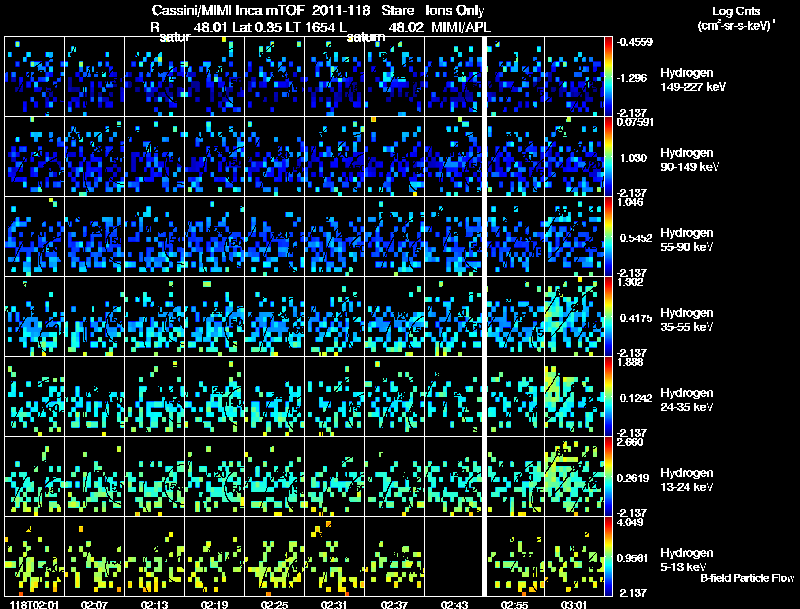Image resolution: width=800 pixels, height=609 pixels.
Task: Click the 1.888 color scale value
Action: [630, 362]
